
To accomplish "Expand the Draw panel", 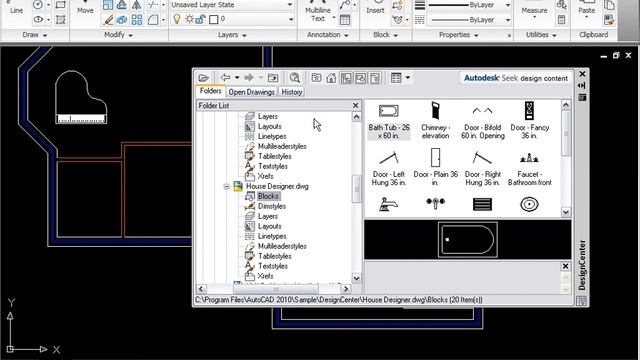I will (x=35, y=35).
